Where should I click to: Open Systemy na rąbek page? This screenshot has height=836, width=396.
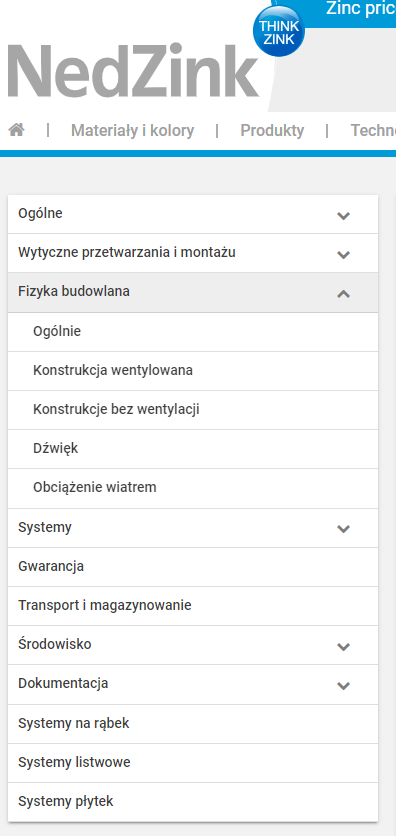pyautogui.click(x=193, y=724)
